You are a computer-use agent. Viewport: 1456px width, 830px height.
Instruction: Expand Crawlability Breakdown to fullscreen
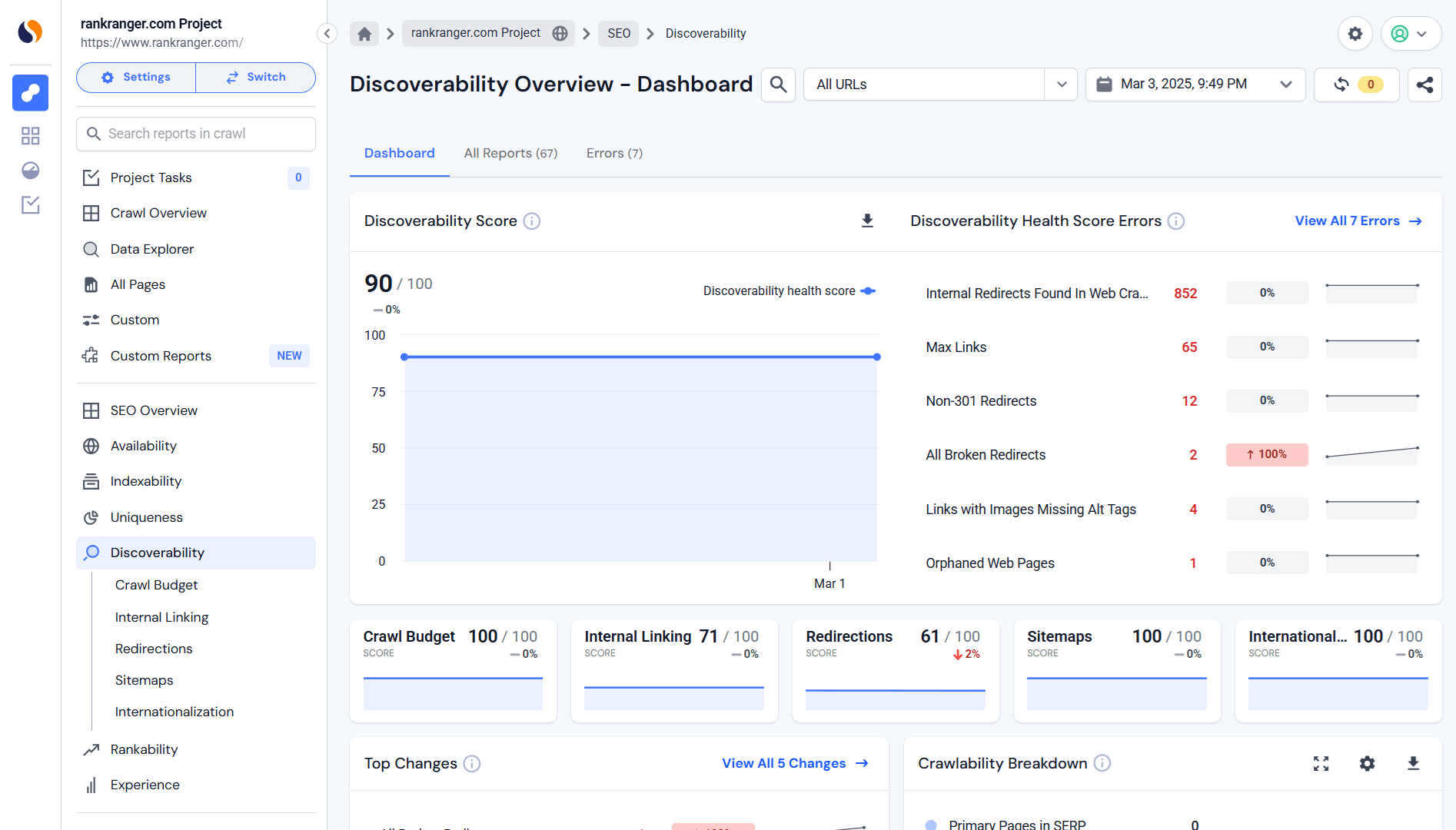pos(1321,764)
